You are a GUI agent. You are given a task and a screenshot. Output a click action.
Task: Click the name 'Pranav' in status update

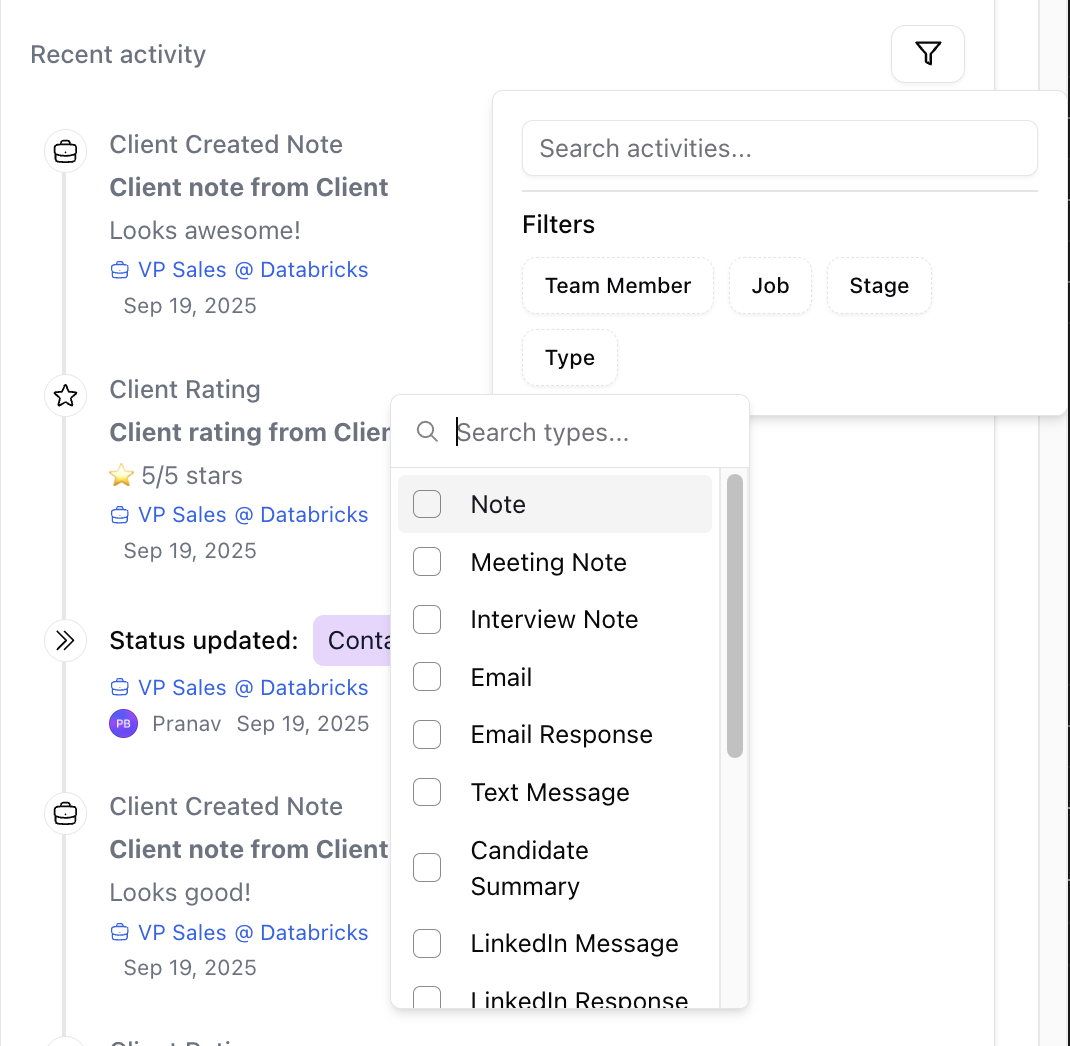186,723
